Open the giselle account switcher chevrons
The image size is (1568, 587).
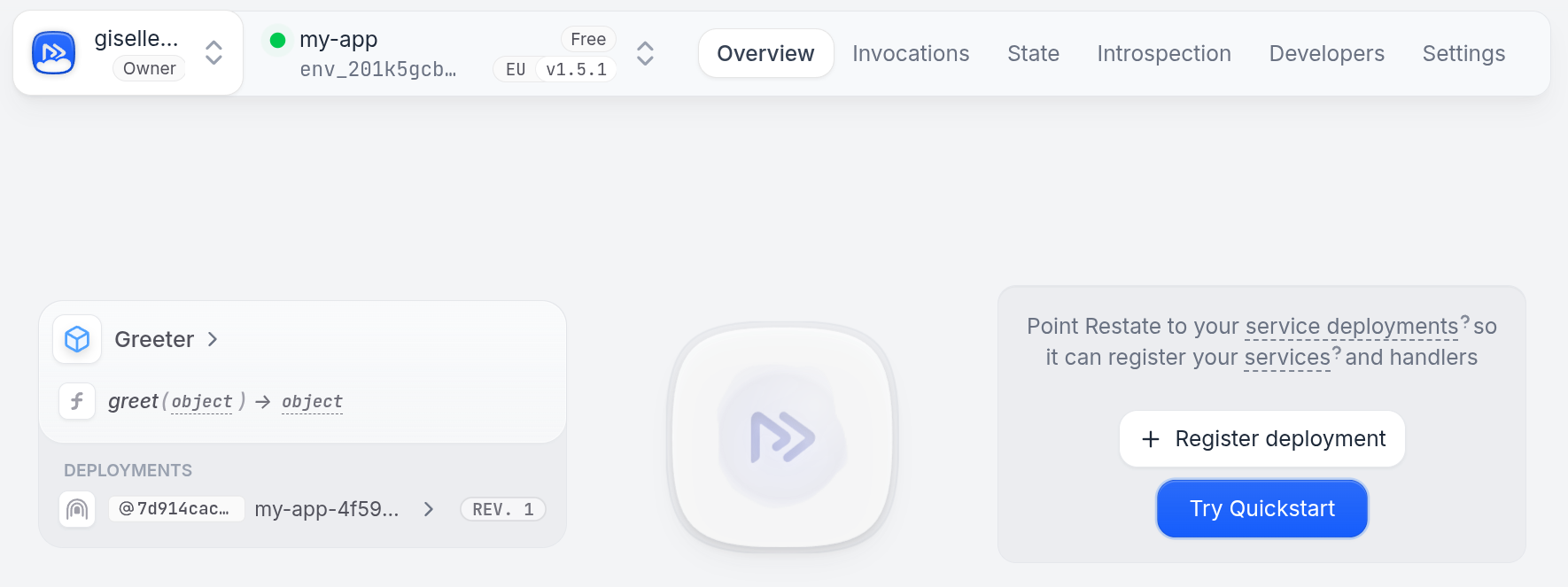pos(213,53)
